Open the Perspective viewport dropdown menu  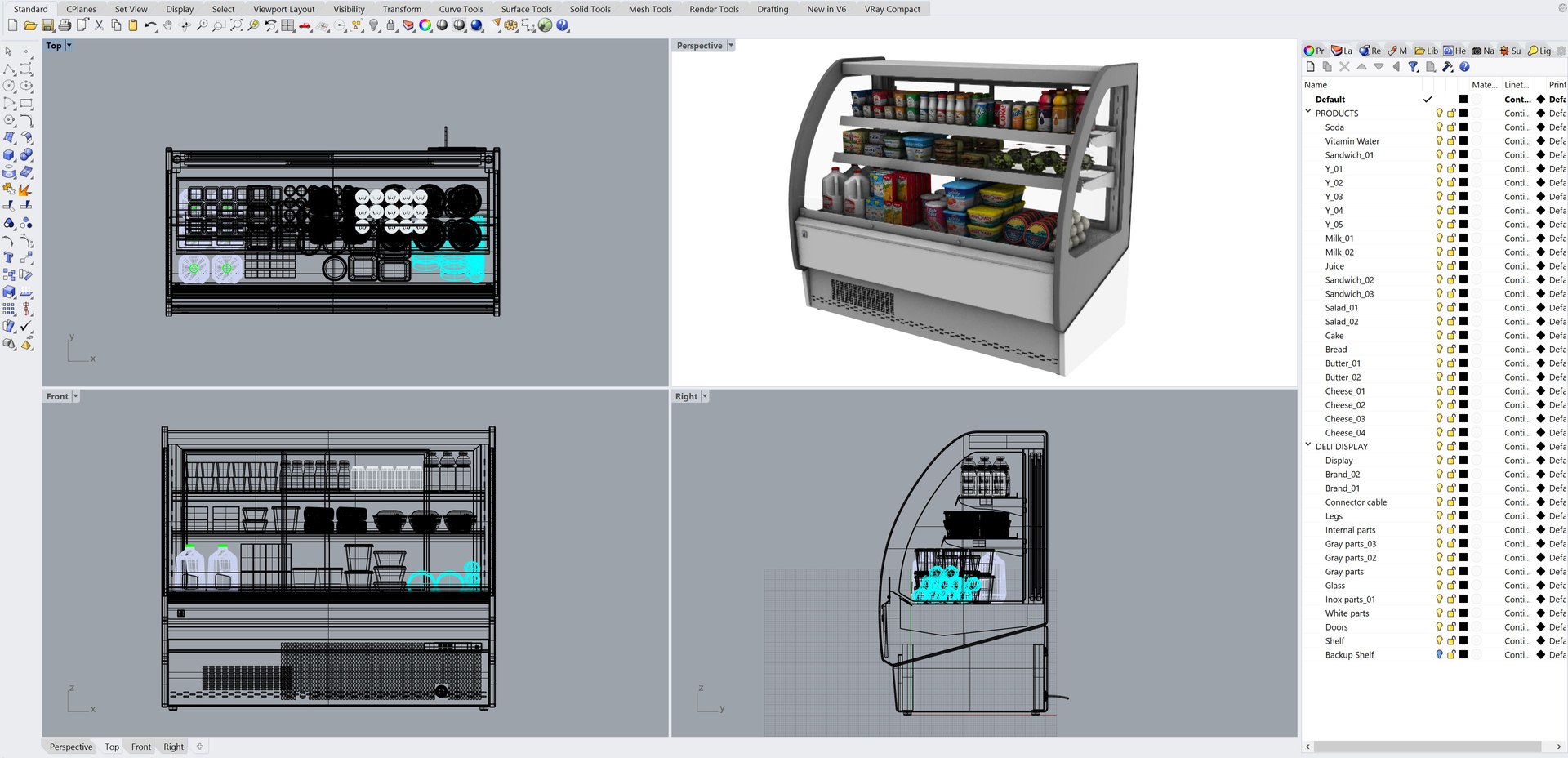point(731,46)
